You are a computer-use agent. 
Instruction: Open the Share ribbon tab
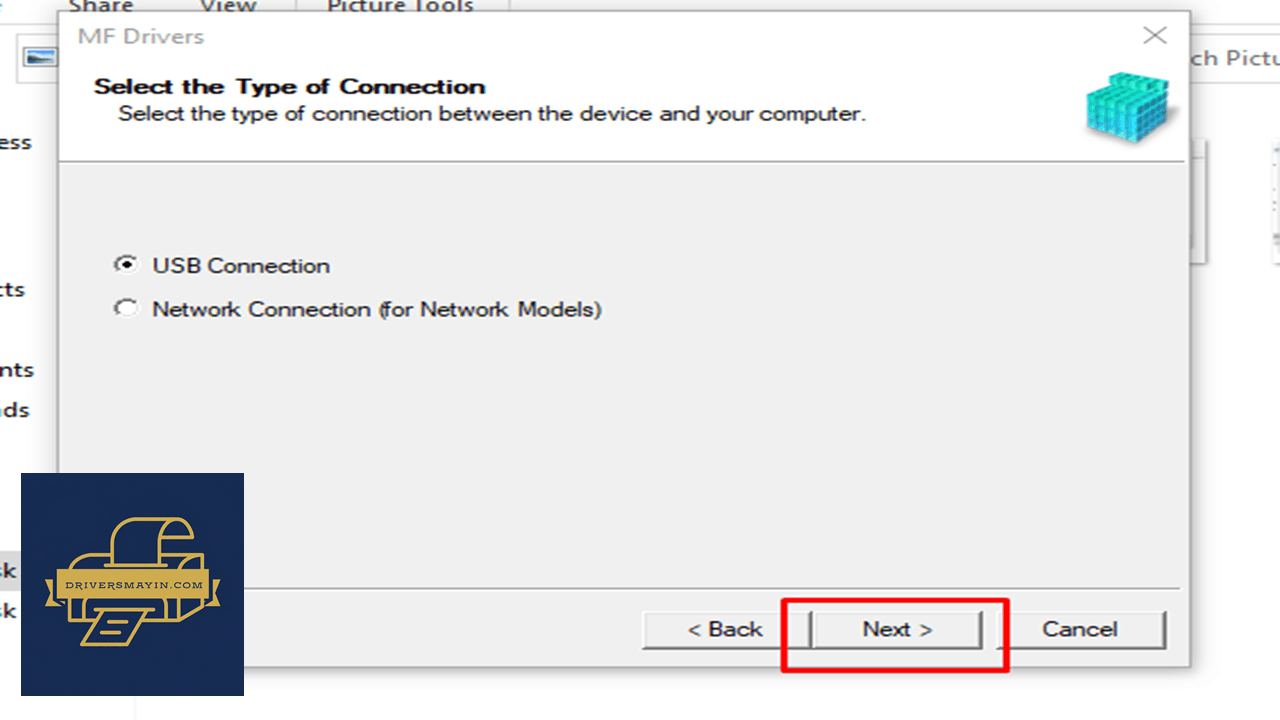101,6
